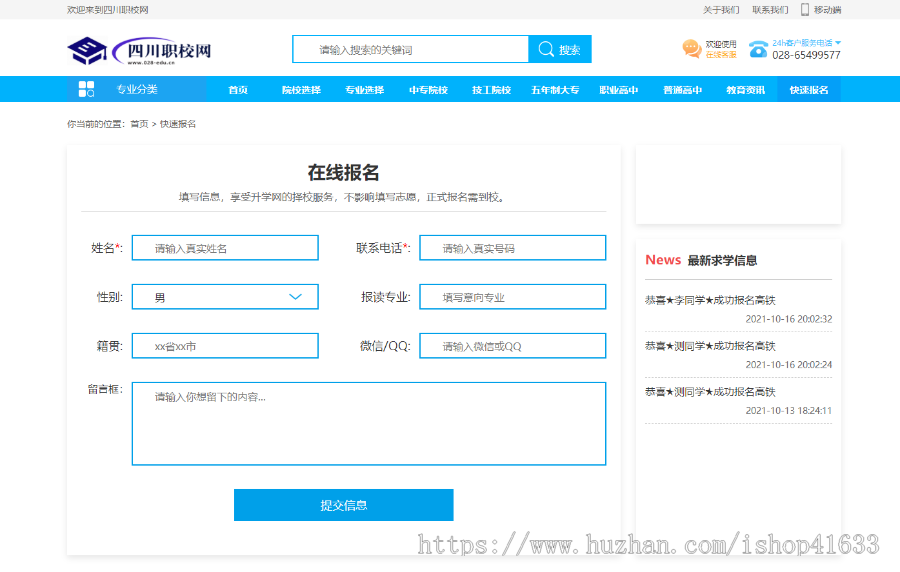Image resolution: width=900 pixels, height=572 pixels.
Task: Focus the 报读专业 major input field
Action: pyautogui.click(x=513, y=297)
